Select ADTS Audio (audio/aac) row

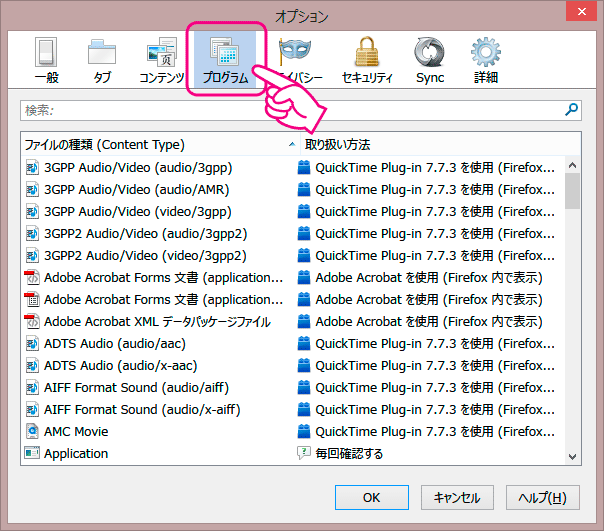click(293, 343)
